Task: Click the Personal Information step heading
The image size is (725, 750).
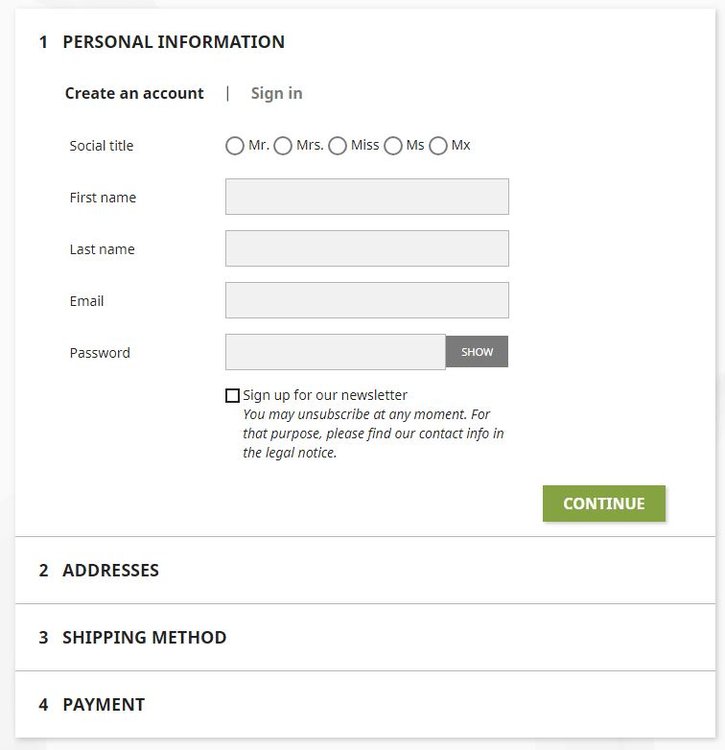Action: [x=173, y=42]
